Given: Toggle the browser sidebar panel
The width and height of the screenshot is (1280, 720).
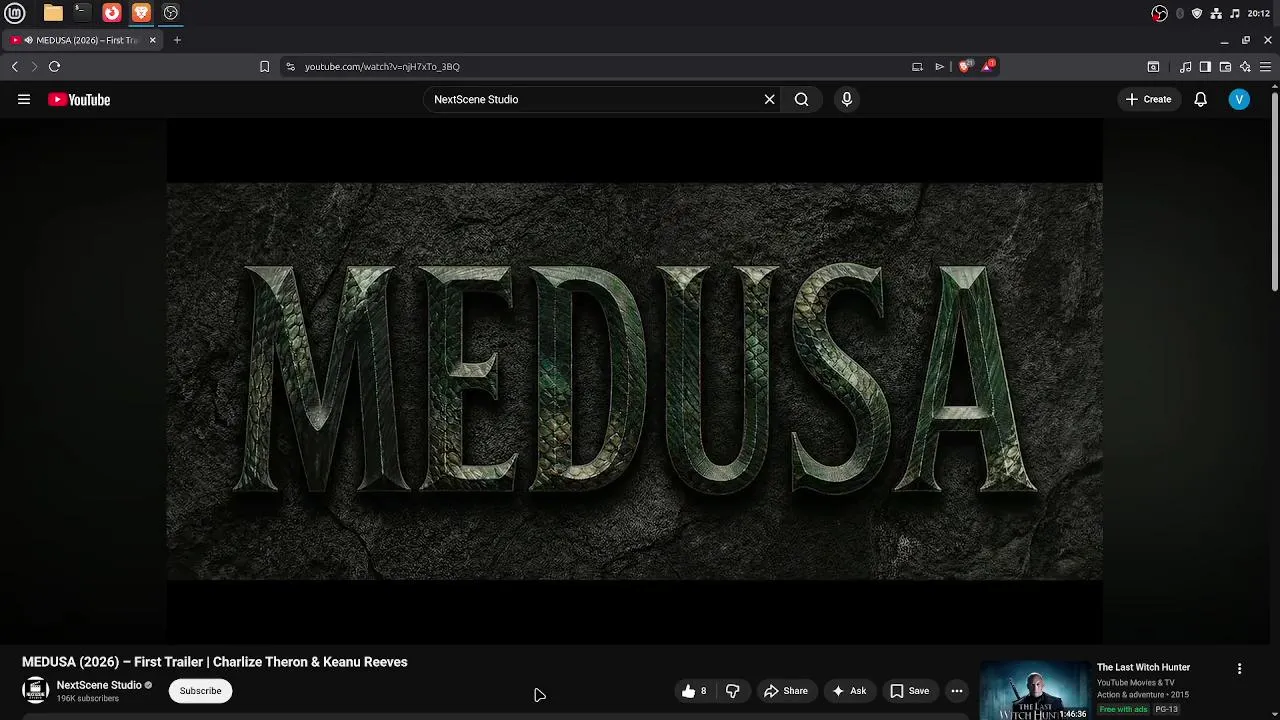Looking at the screenshot, I should click(x=1205, y=66).
